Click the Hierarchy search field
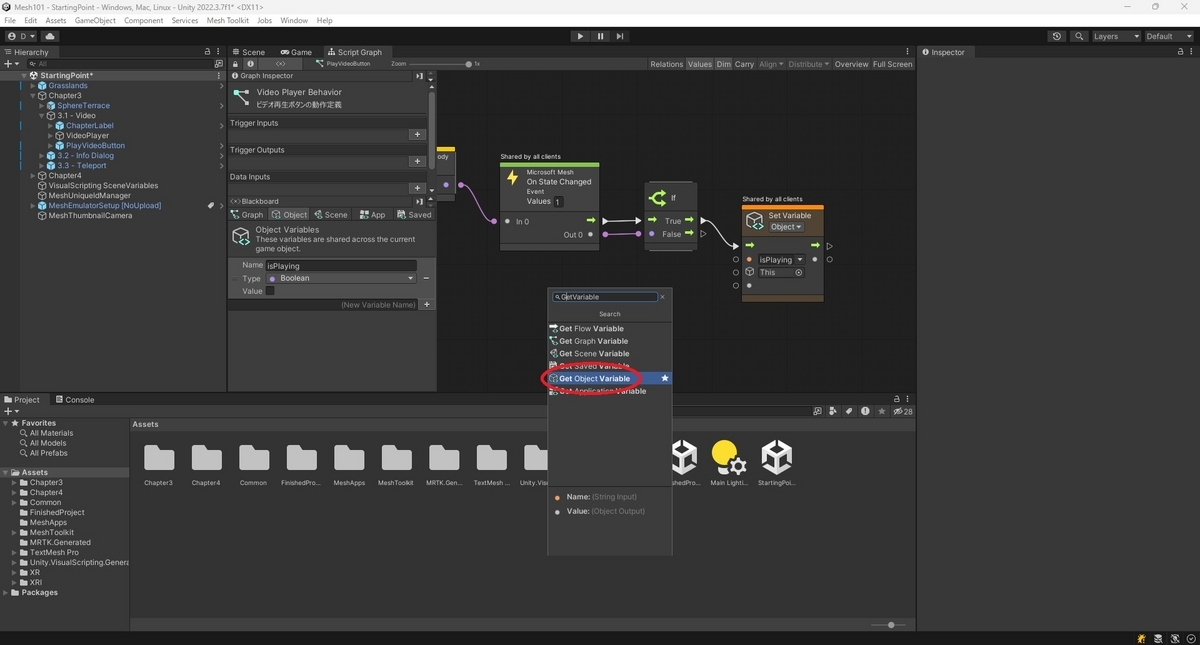This screenshot has width=1200, height=645. tap(120, 63)
